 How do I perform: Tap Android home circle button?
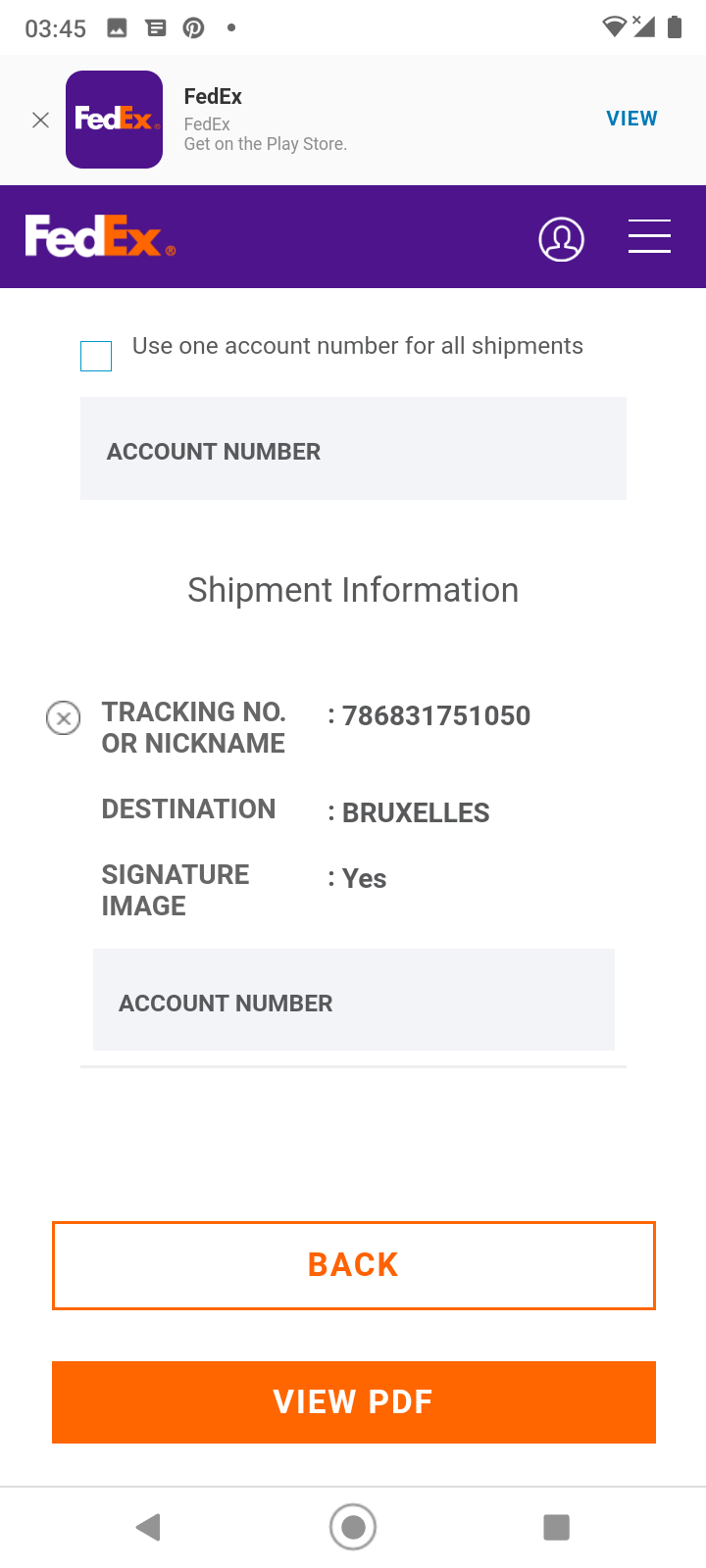(353, 1527)
